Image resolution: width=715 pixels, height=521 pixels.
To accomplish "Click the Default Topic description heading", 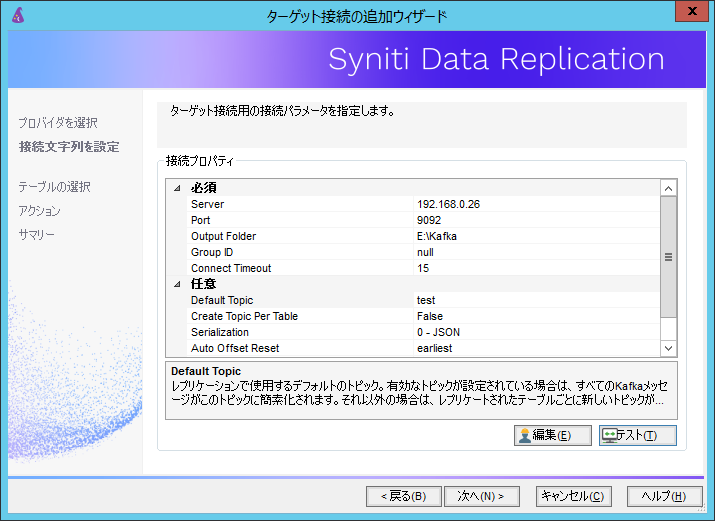I will pyautogui.click(x=206, y=371).
